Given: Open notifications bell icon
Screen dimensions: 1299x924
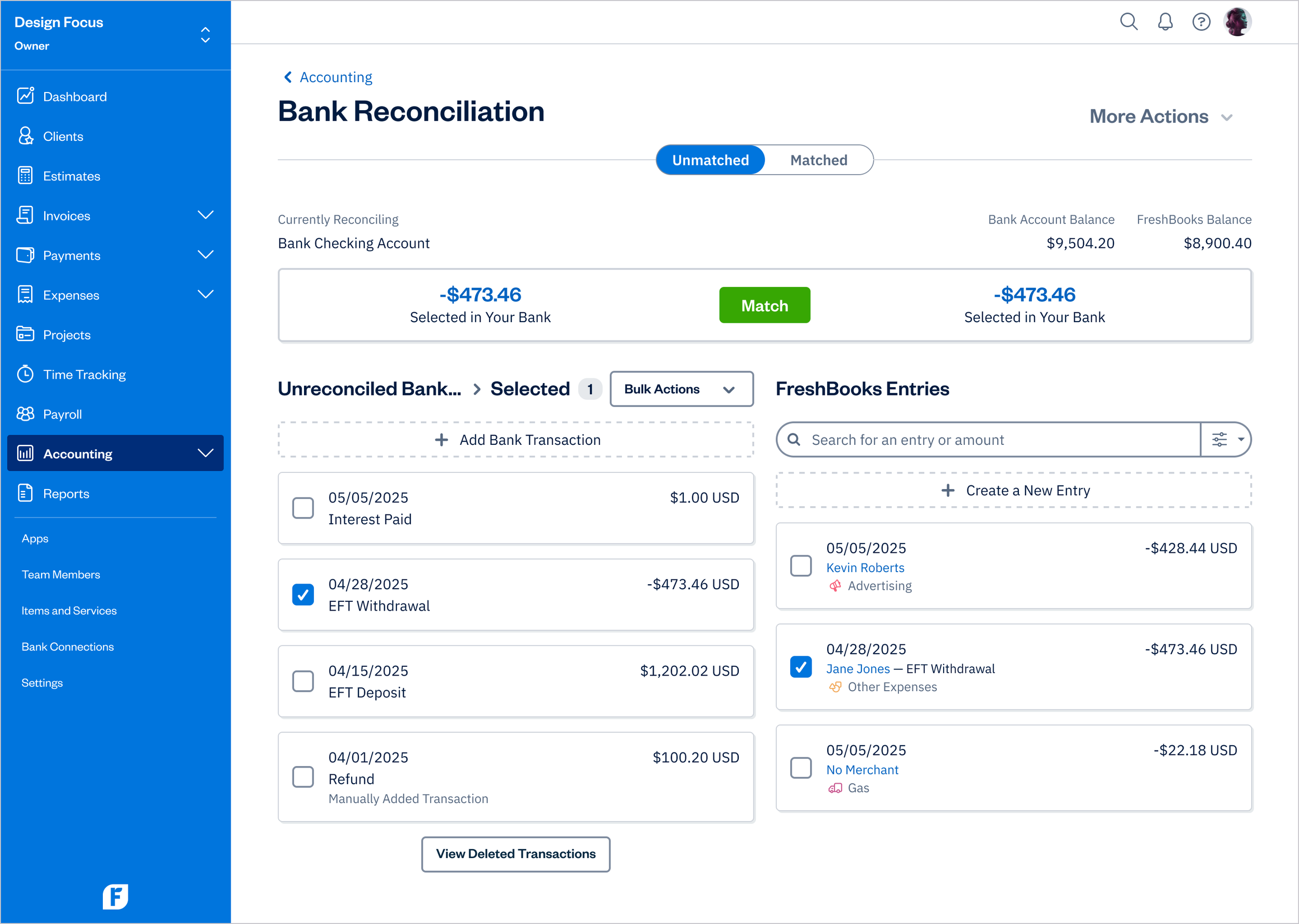Looking at the screenshot, I should [1165, 22].
